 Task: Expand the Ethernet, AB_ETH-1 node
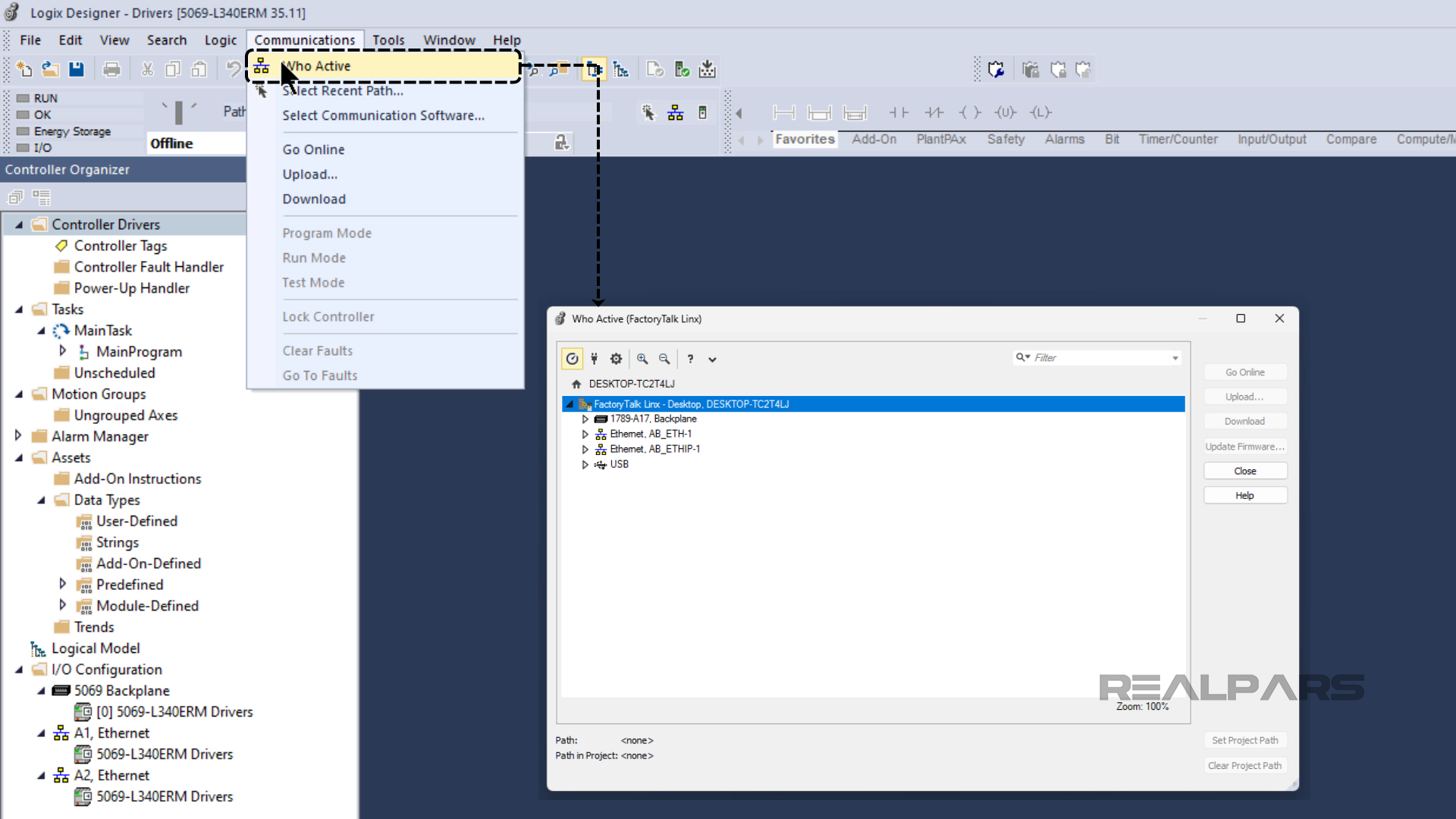click(x=585, y=435)
